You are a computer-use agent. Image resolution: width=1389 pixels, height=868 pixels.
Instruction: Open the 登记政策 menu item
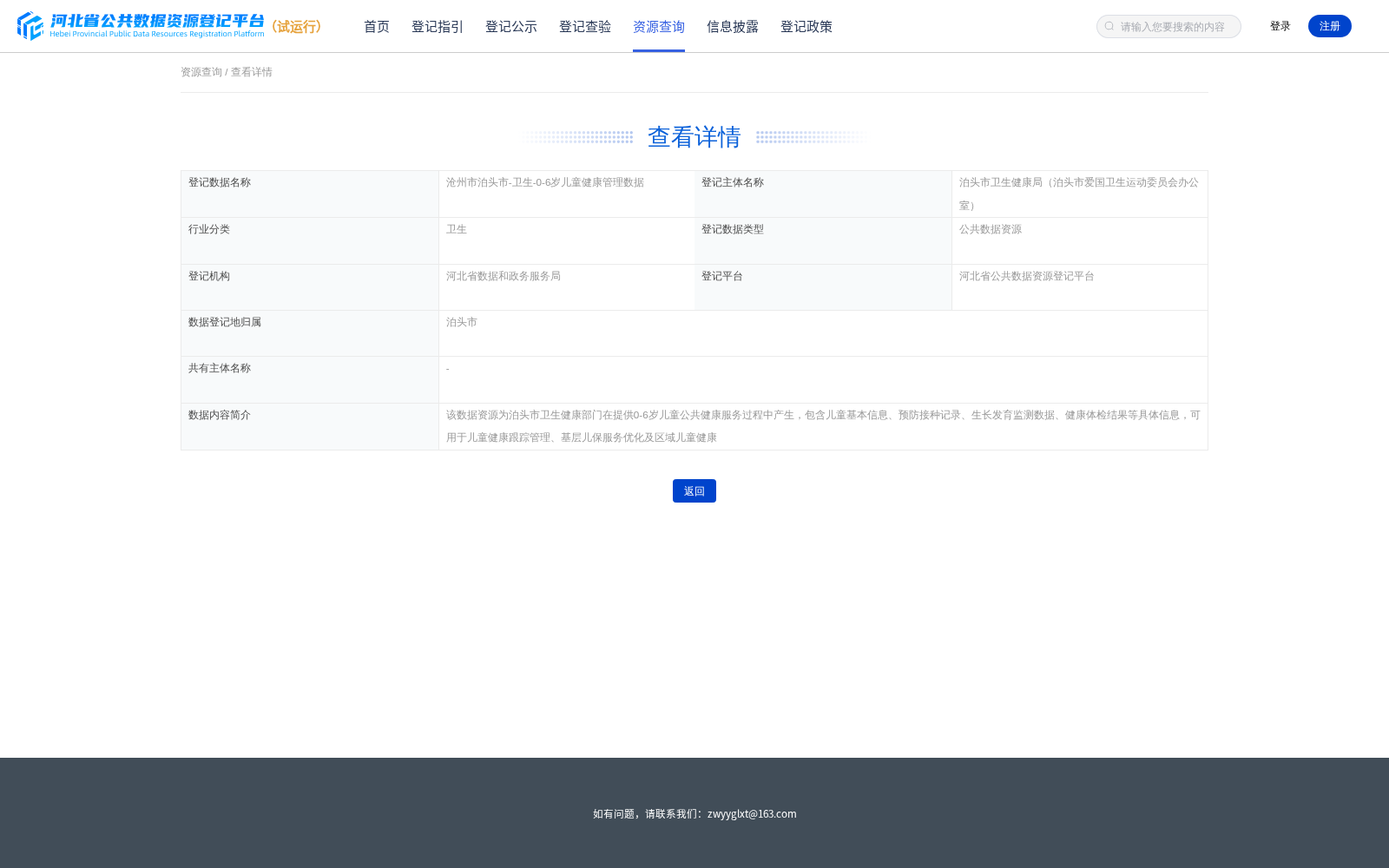point(806,27)
